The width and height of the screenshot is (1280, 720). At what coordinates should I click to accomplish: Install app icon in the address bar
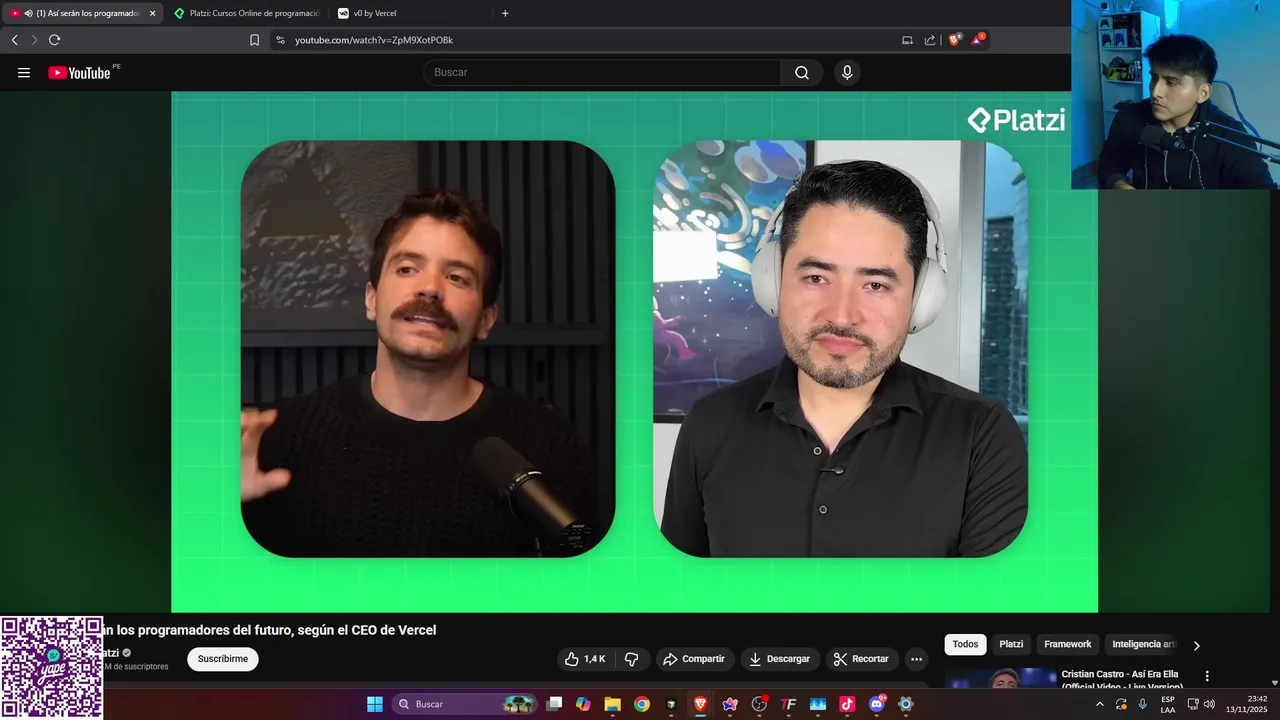[x=907, y=40]
